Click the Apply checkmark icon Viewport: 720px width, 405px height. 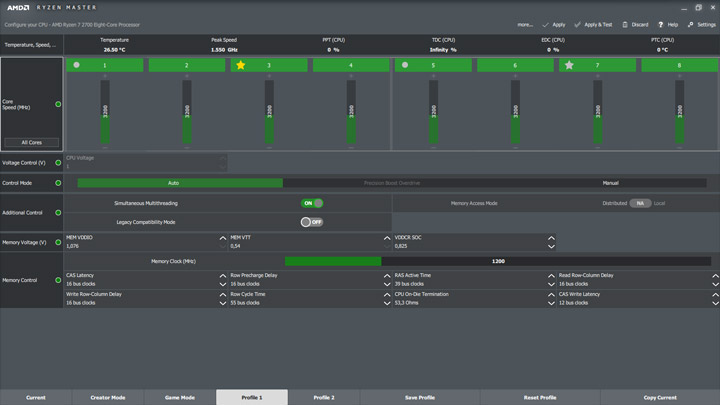pyautogui.click(x=546, y=25)
